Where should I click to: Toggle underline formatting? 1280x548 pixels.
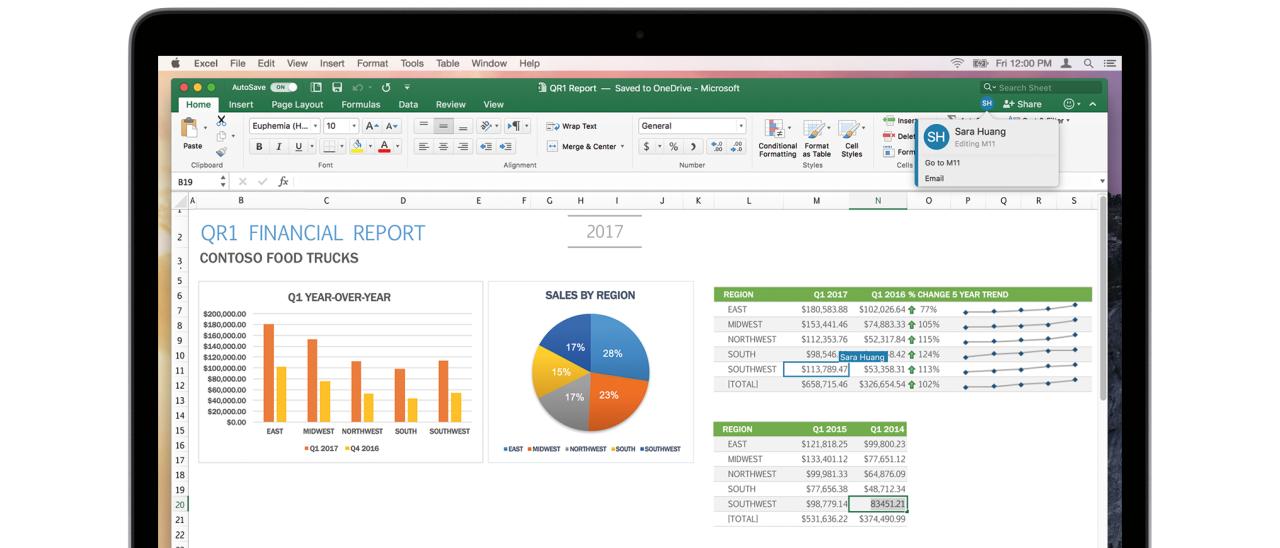[297, 146]
